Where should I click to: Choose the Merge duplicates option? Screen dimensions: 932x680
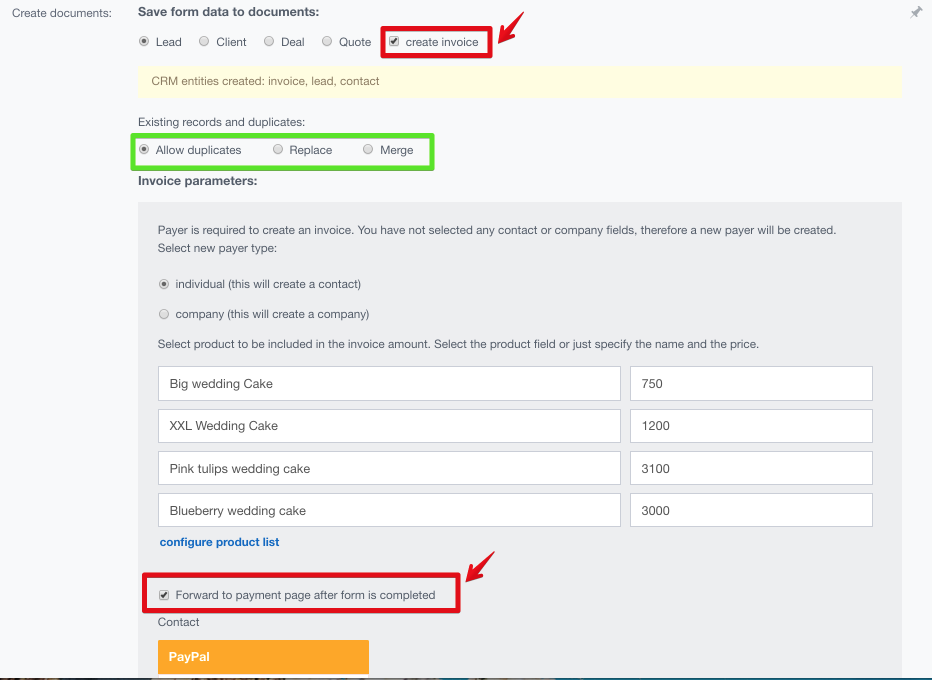point(368,149)
